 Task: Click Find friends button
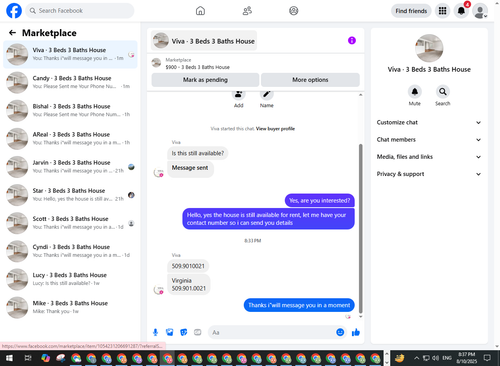point(411,11)
